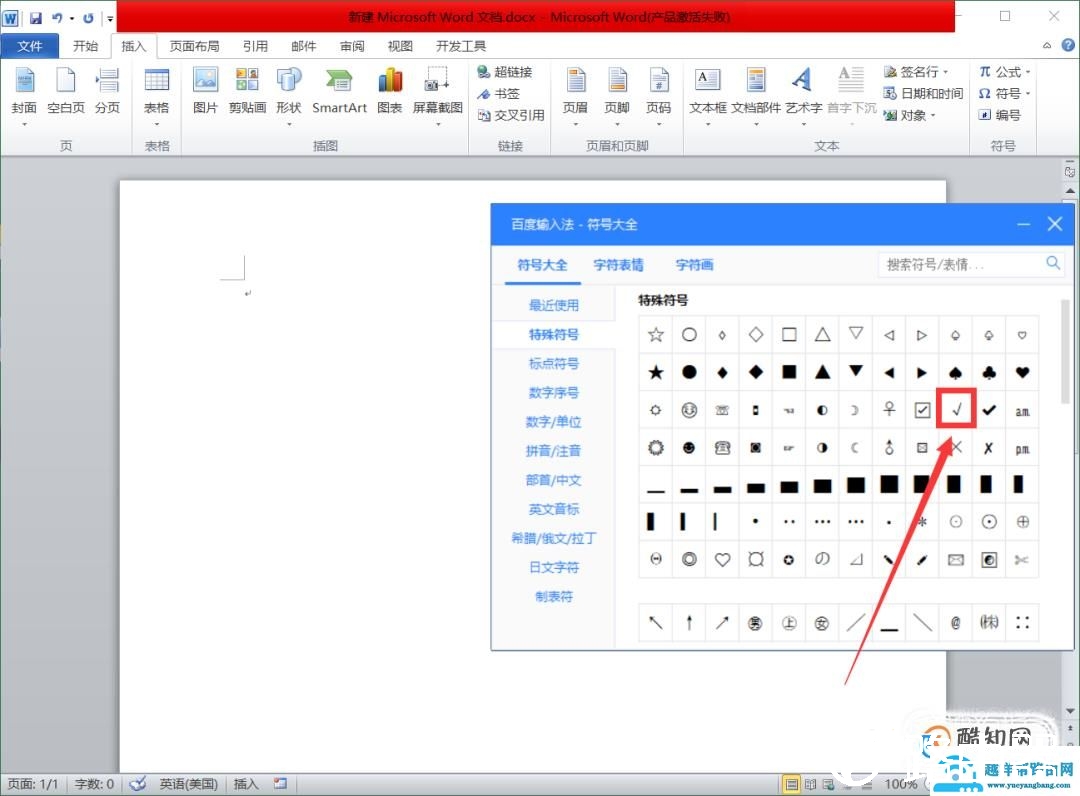
Task: Expand the signature line (签名行) dropdown
Action: (946, 72)
